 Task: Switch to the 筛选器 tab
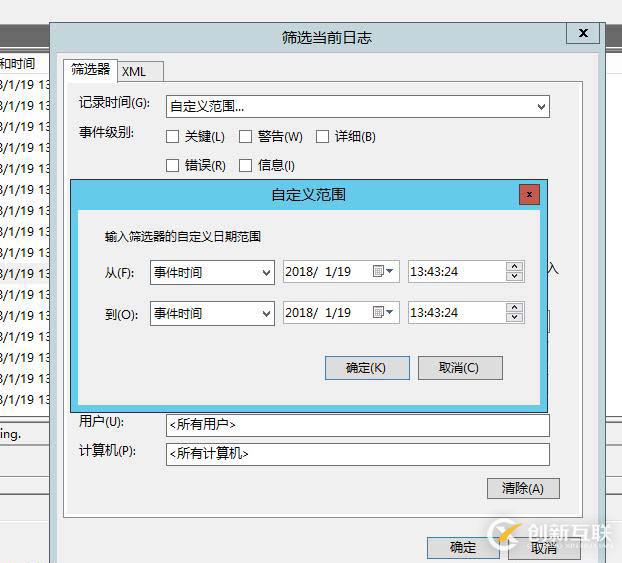91,70
